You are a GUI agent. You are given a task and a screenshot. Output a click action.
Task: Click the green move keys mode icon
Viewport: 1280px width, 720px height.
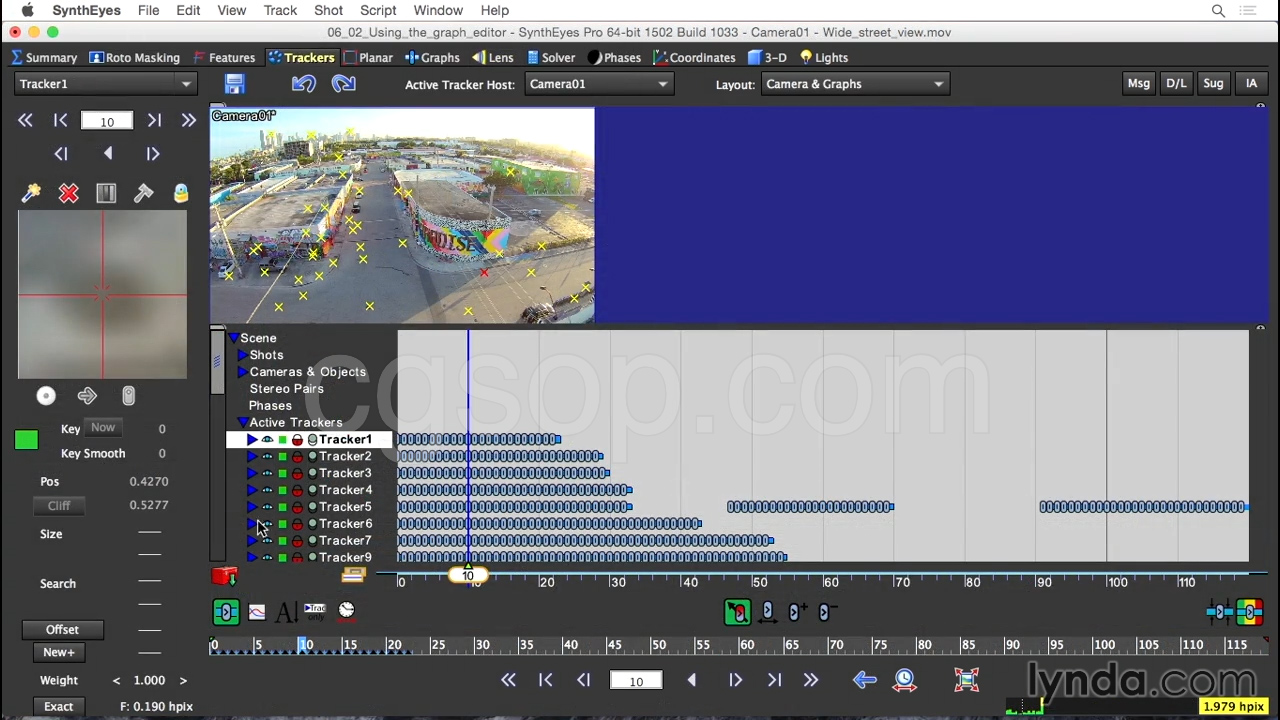point(737,612)
